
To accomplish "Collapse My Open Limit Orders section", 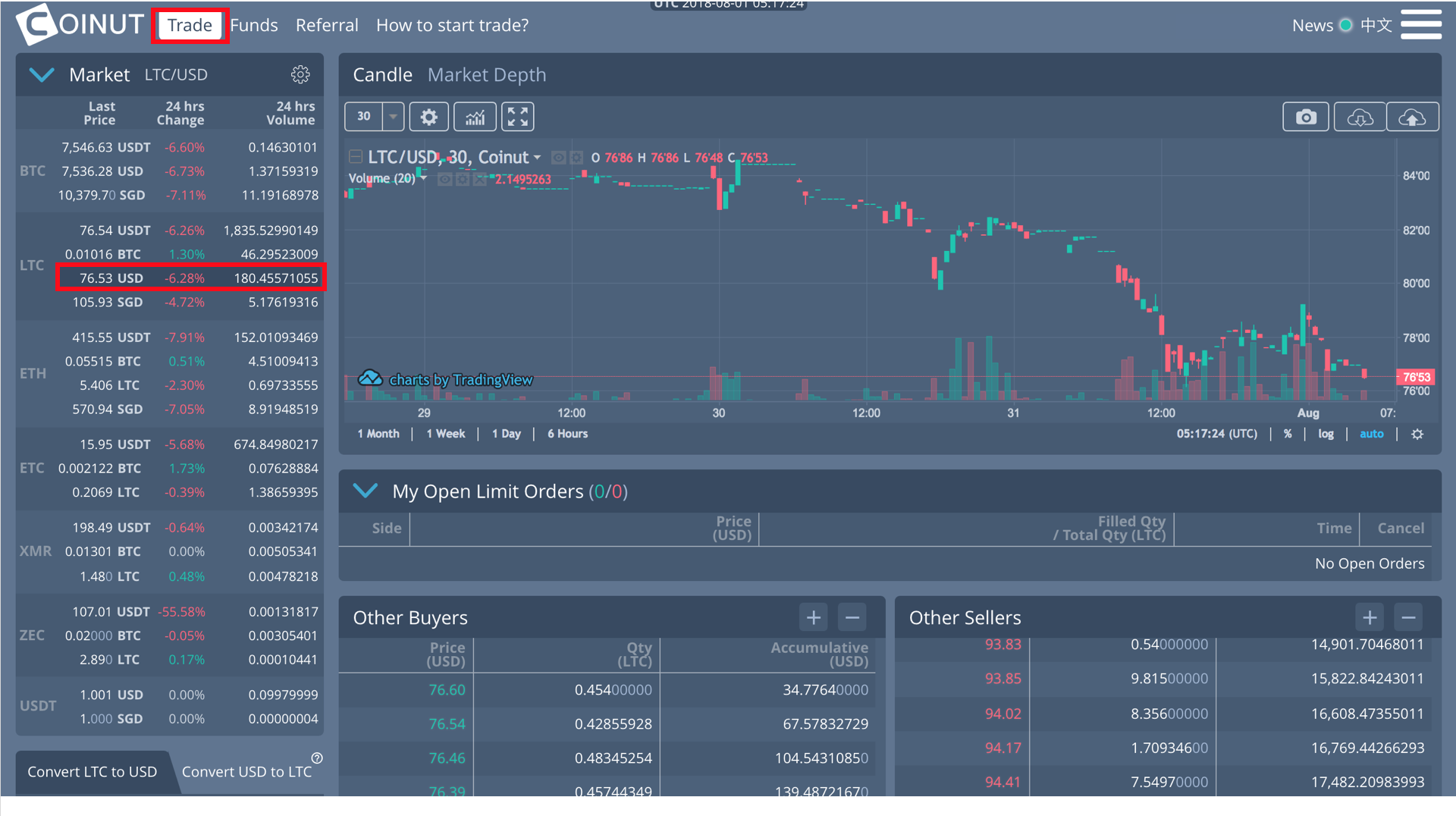I will point(366,491).
